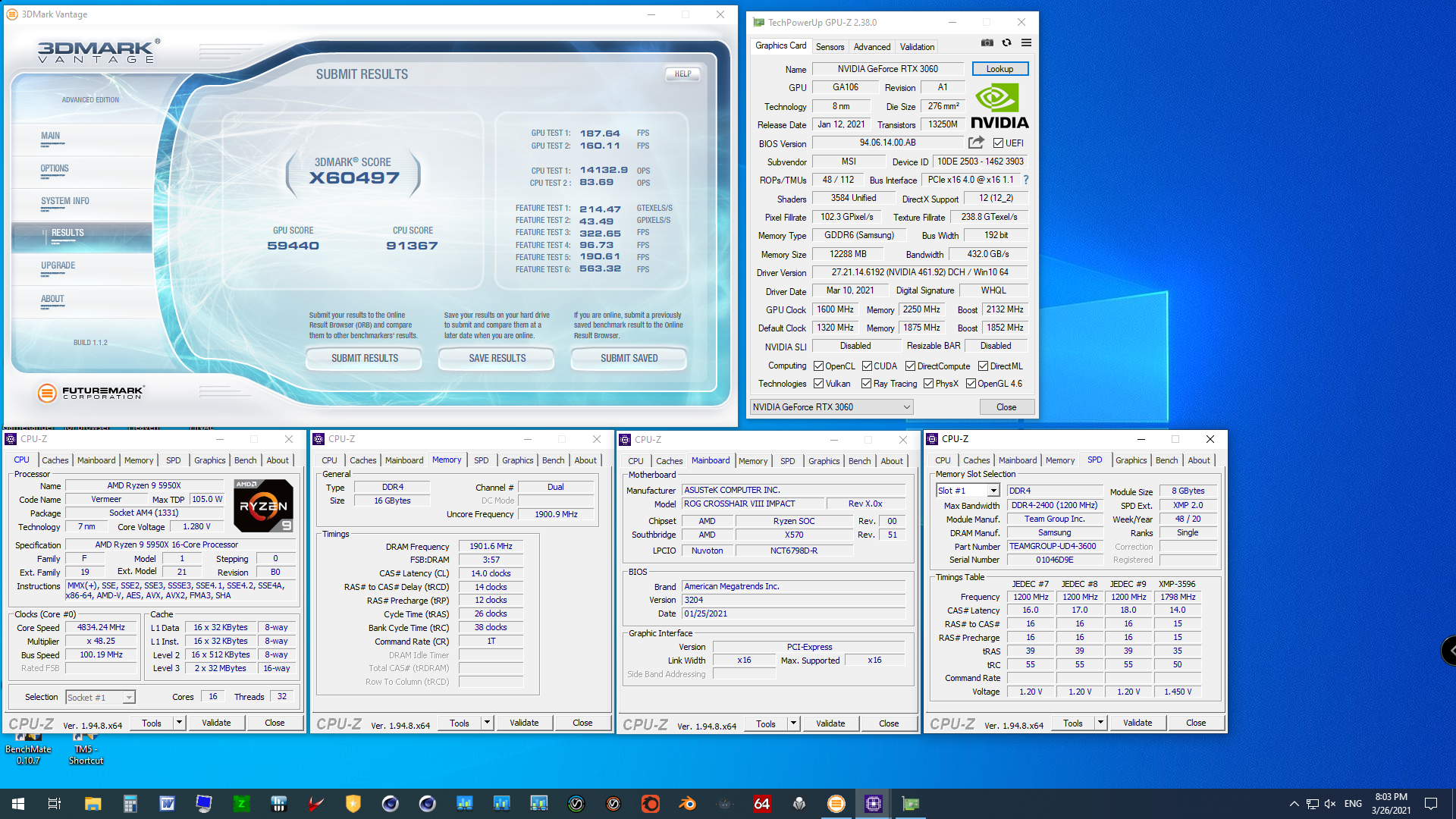
Task: Click Save Results button in 3DMark
Action: point(497,358)
